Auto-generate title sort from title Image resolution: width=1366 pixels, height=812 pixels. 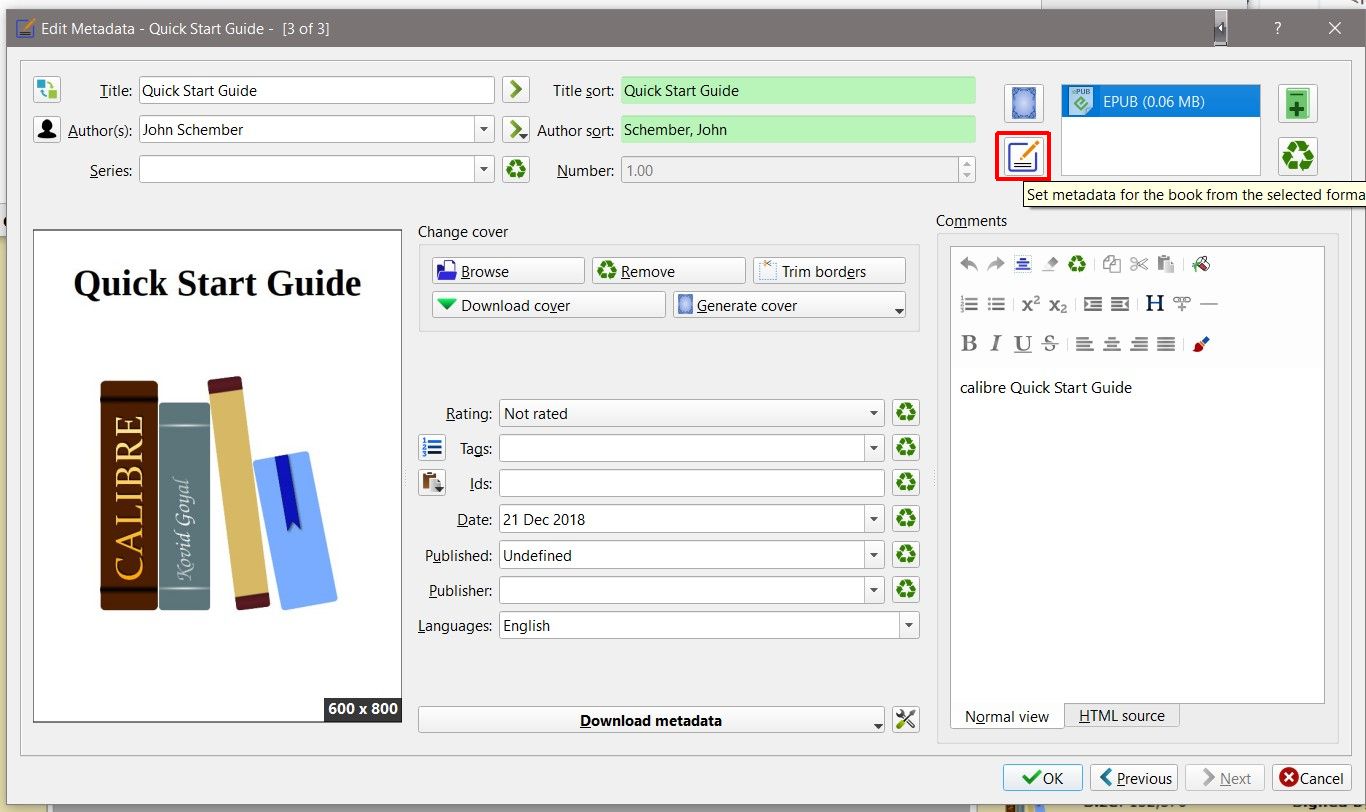click(x=515, y=89)
